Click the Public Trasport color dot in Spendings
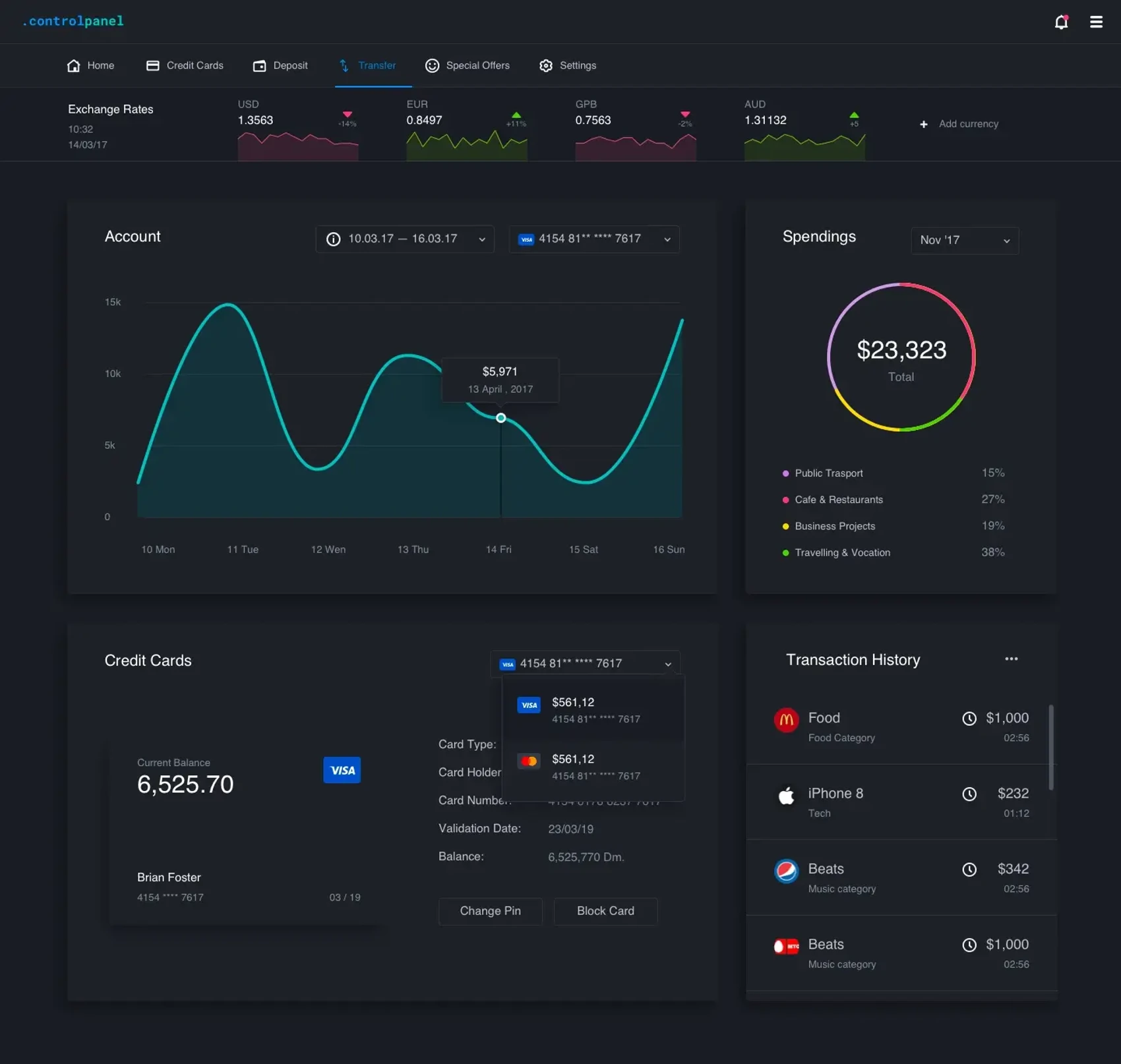Image resolution: width=1121 pixels, height=1064 pixels. coord(785,473)
